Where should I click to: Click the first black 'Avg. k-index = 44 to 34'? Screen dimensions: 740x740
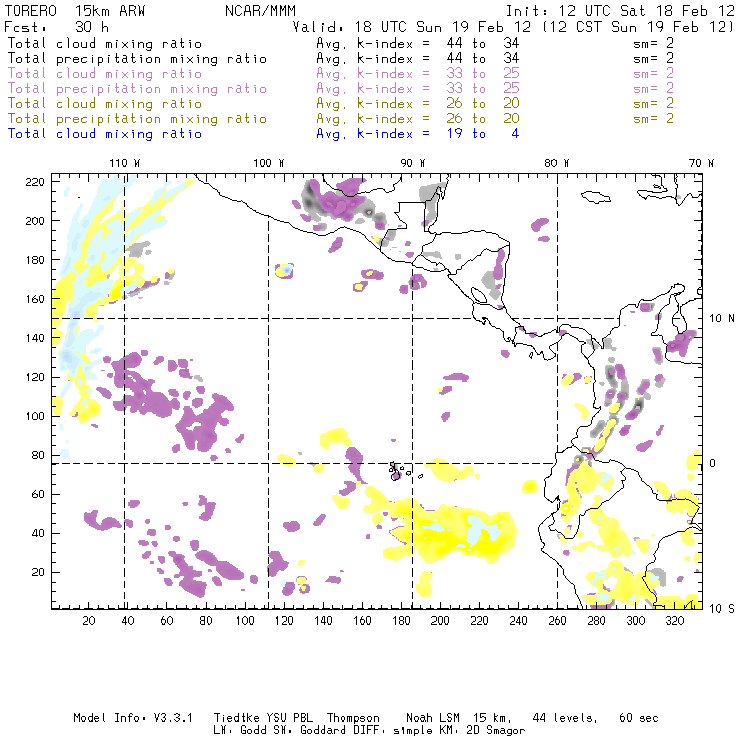[418, 43]
